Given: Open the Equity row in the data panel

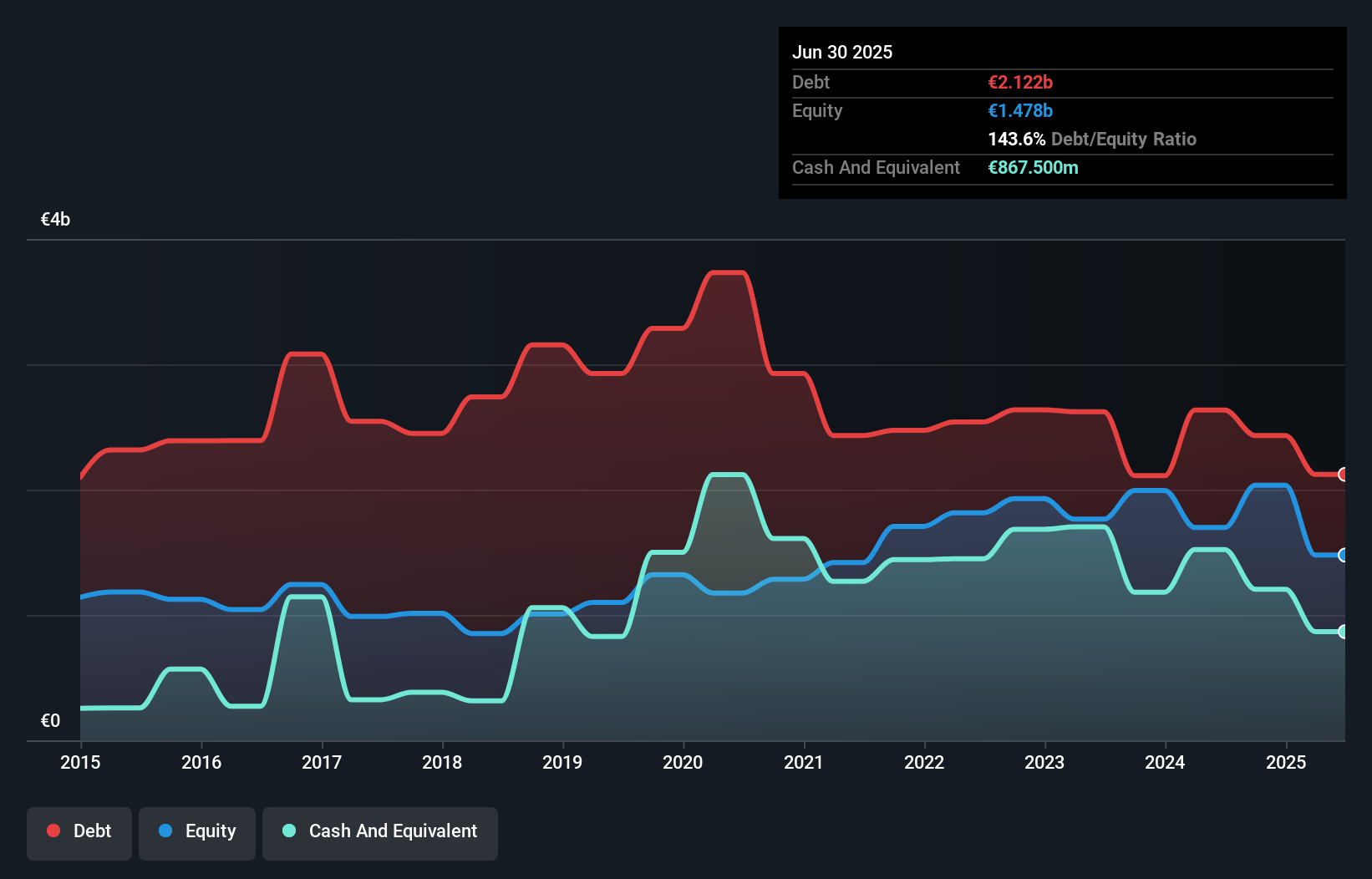Looking at the screenshot, I should tap(816, 110).
